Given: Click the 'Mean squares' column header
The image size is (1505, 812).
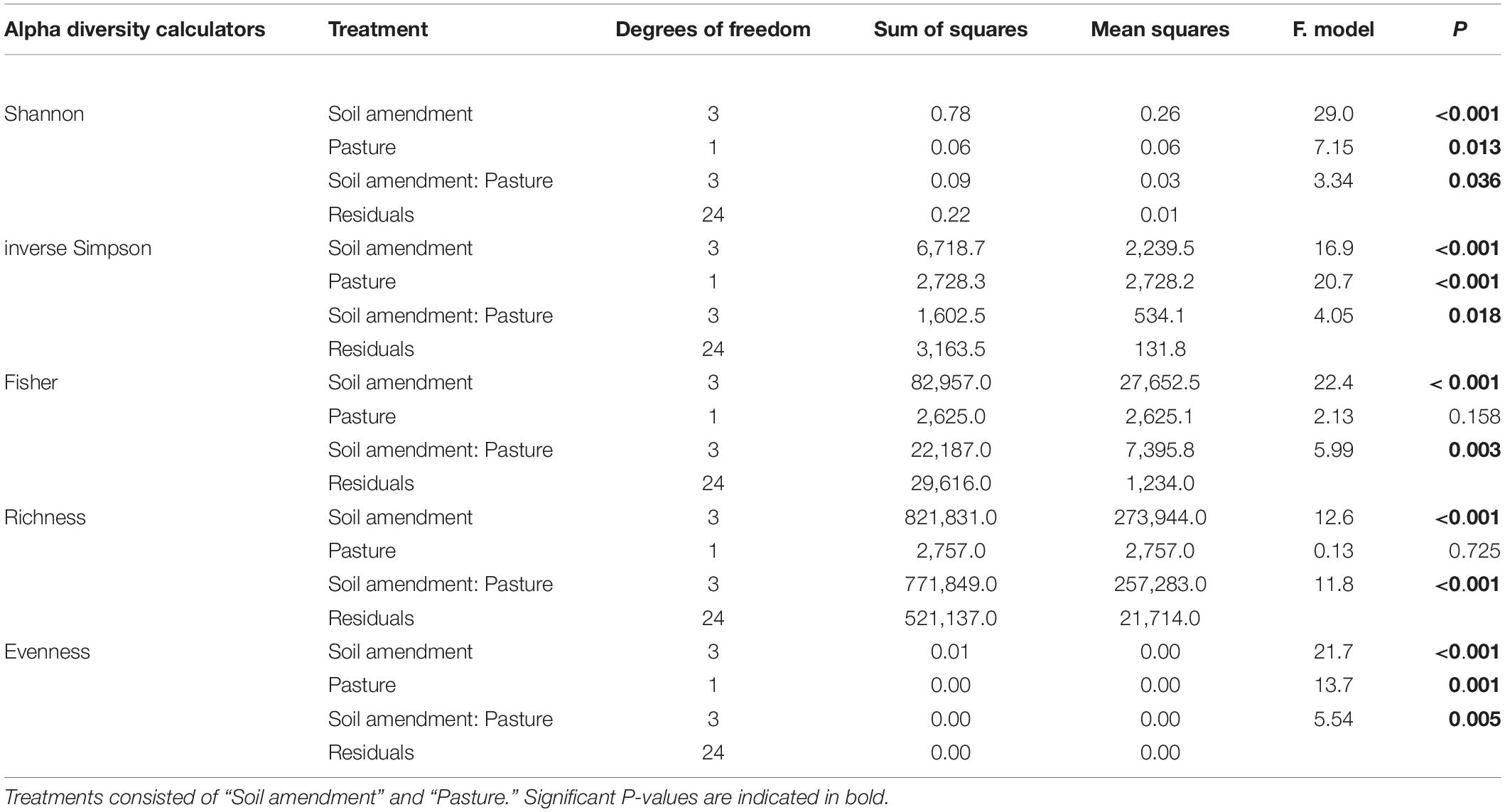Looking at the screenshot, I should pos(1160,29).
